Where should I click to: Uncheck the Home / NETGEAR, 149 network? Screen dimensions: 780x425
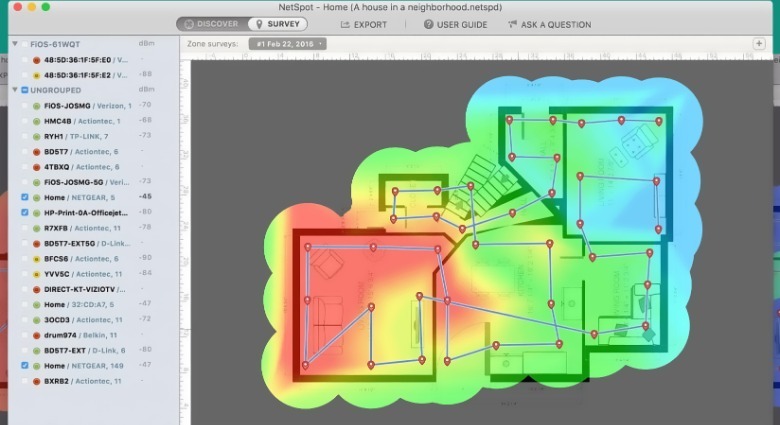point(24,365)
